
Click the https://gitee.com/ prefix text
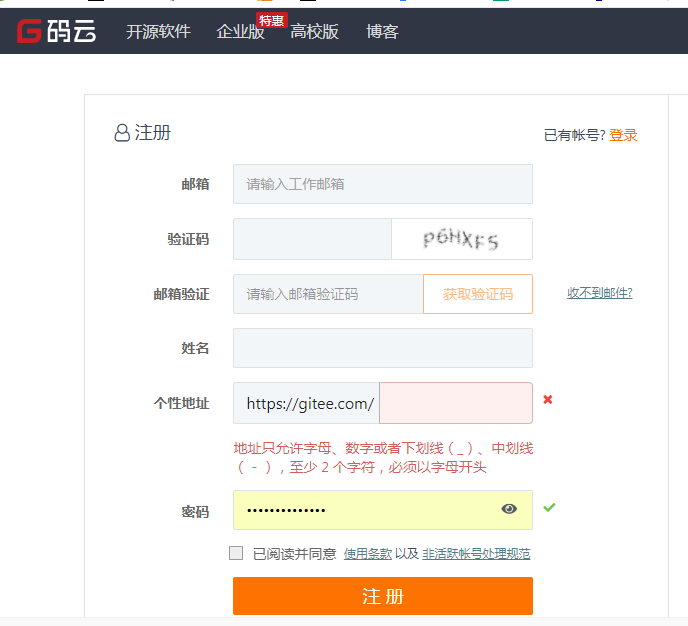(310, 403)
